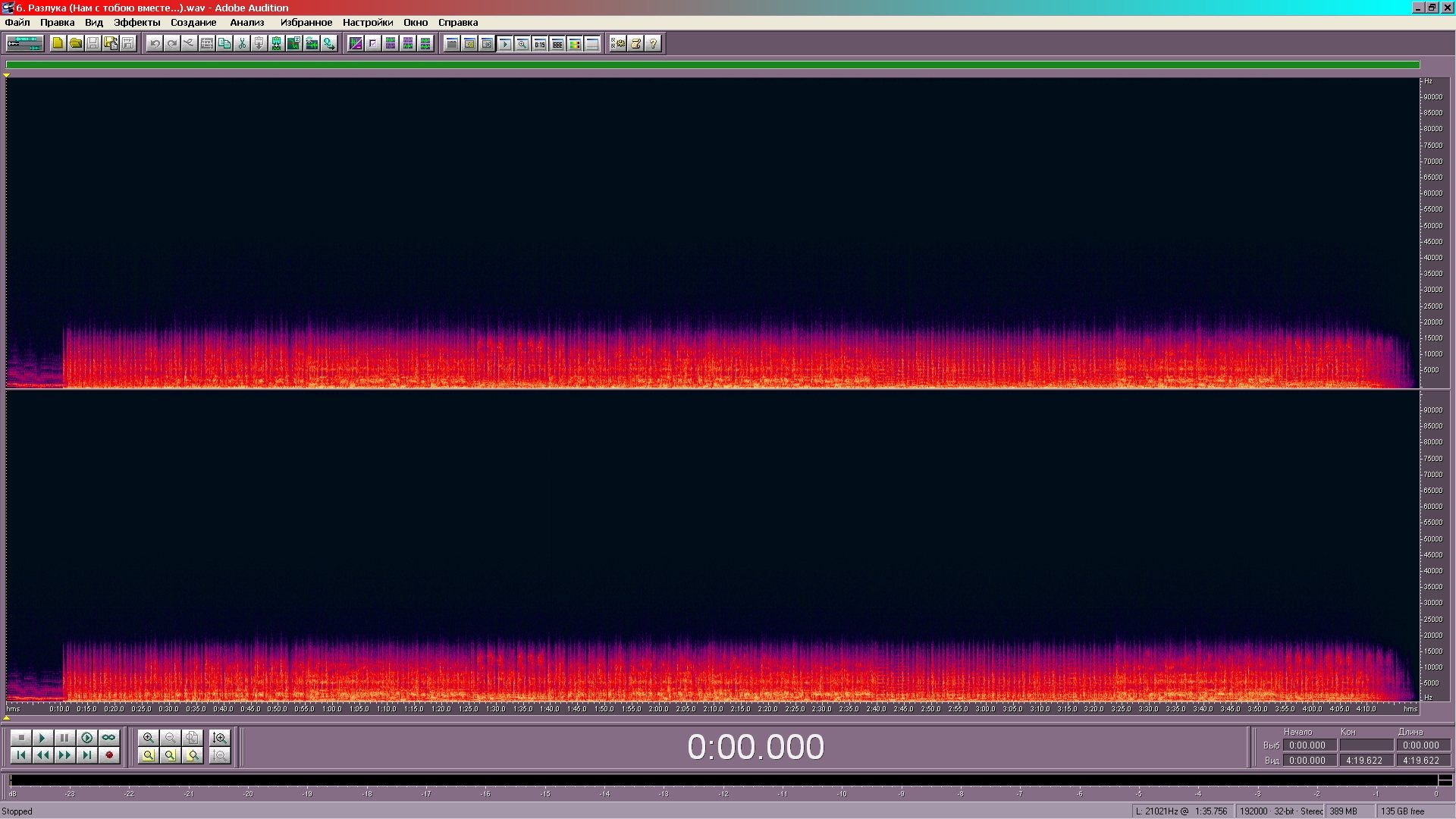
Task: Click the Выб Начало field showing 0:00.000
Action: (1309, 745)
